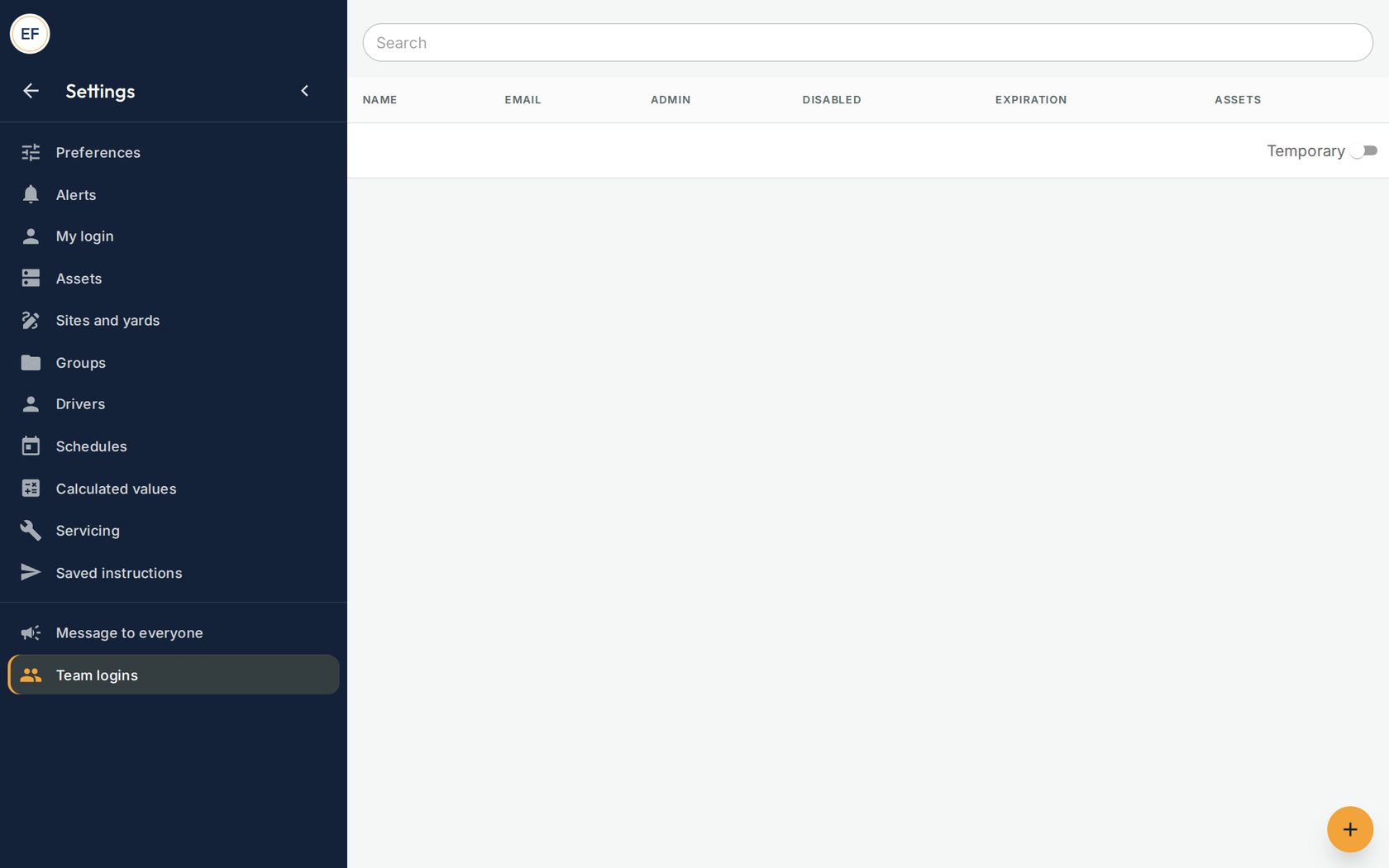Click the Alerts bell icon
Image resolution: width=1389 pixels, height=868 pixels.
click(31, 194)
